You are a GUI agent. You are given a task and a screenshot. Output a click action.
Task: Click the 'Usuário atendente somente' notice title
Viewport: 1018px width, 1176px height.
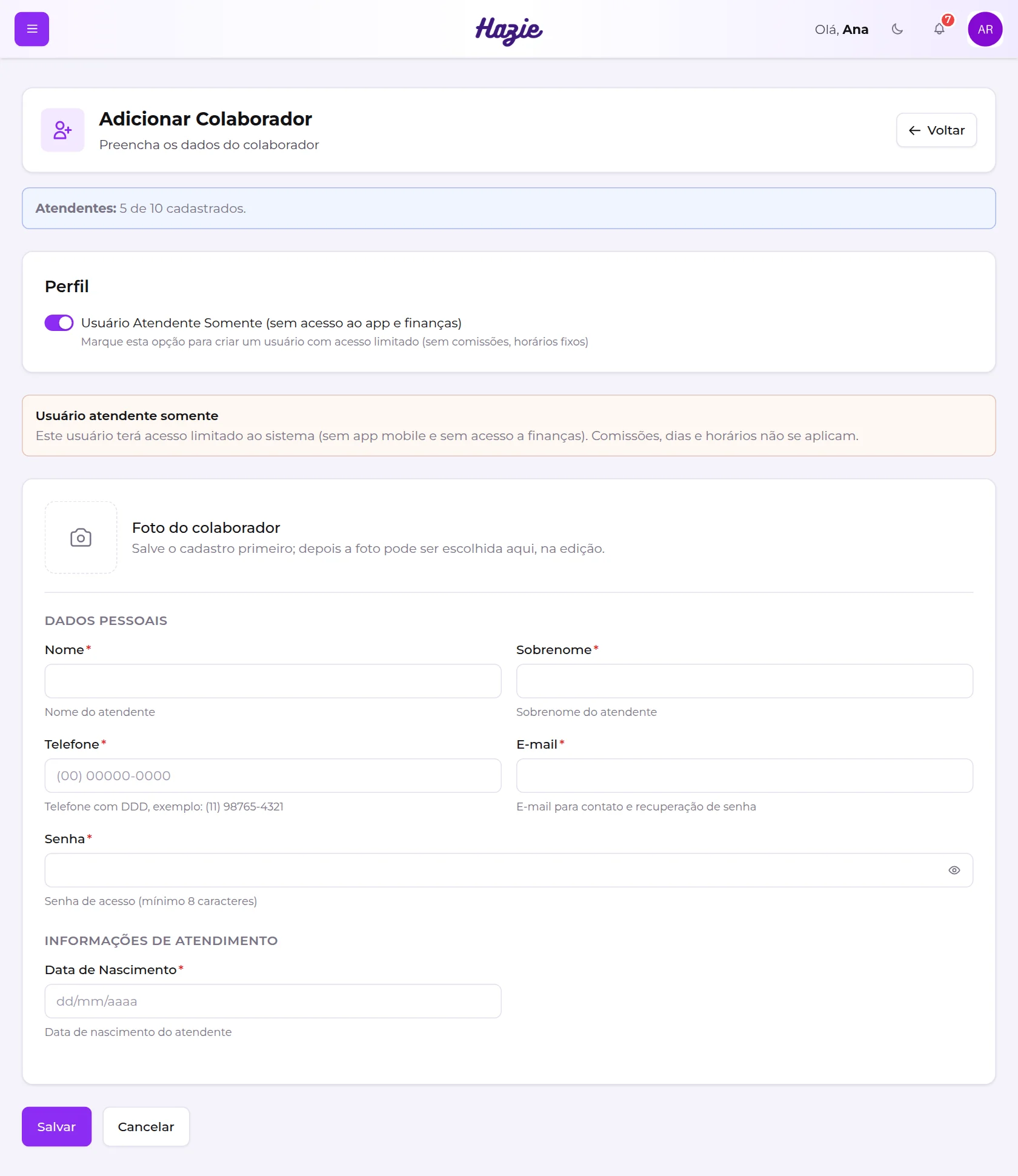point(127,416)
